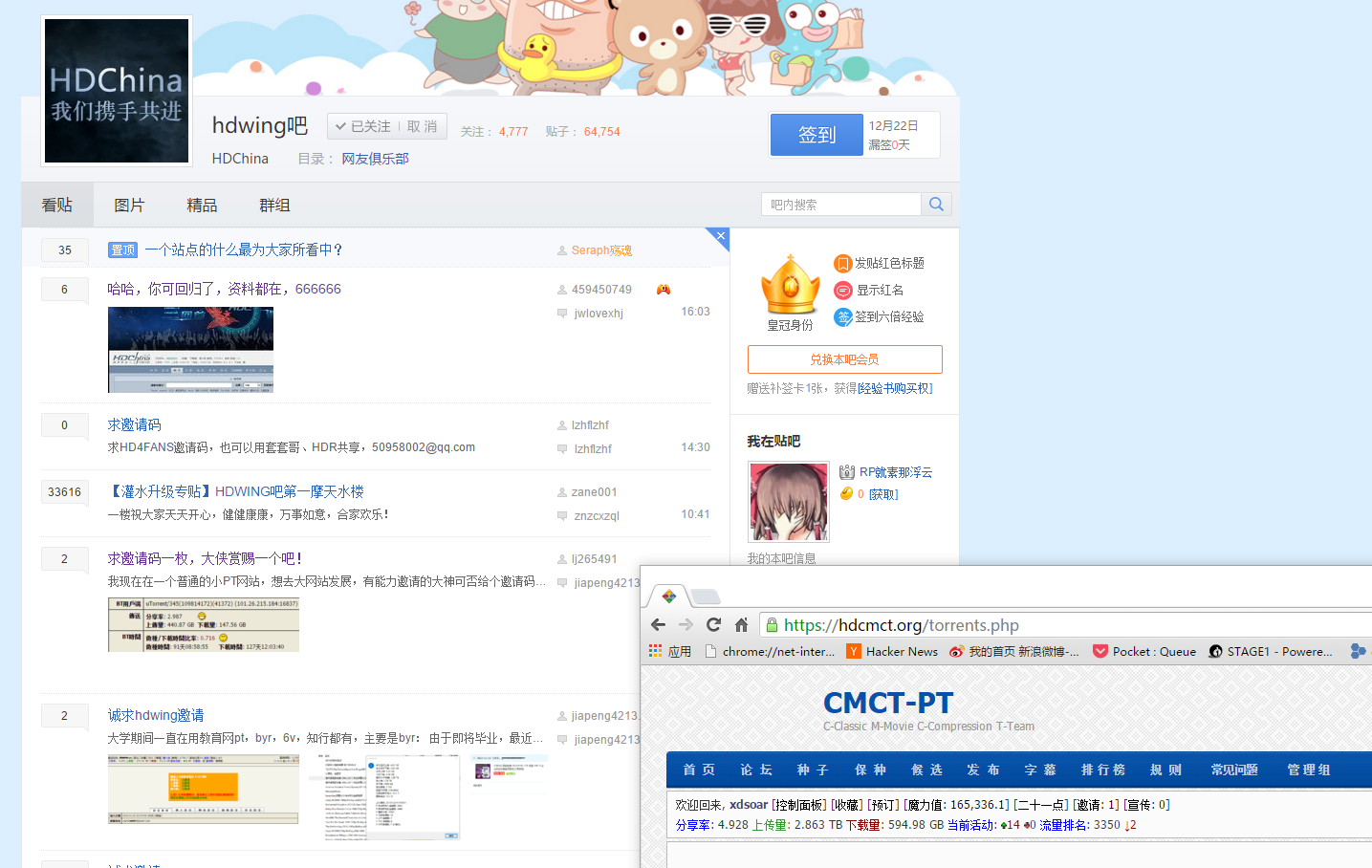Open 种子 in the CMCT-PT navigation bar
1372x868 pixels.
(813, 770)
